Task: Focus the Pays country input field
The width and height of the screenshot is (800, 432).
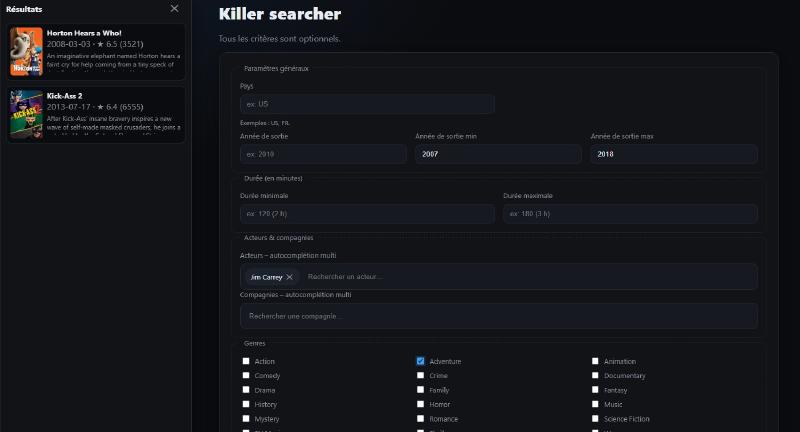Action: point(367,104)
